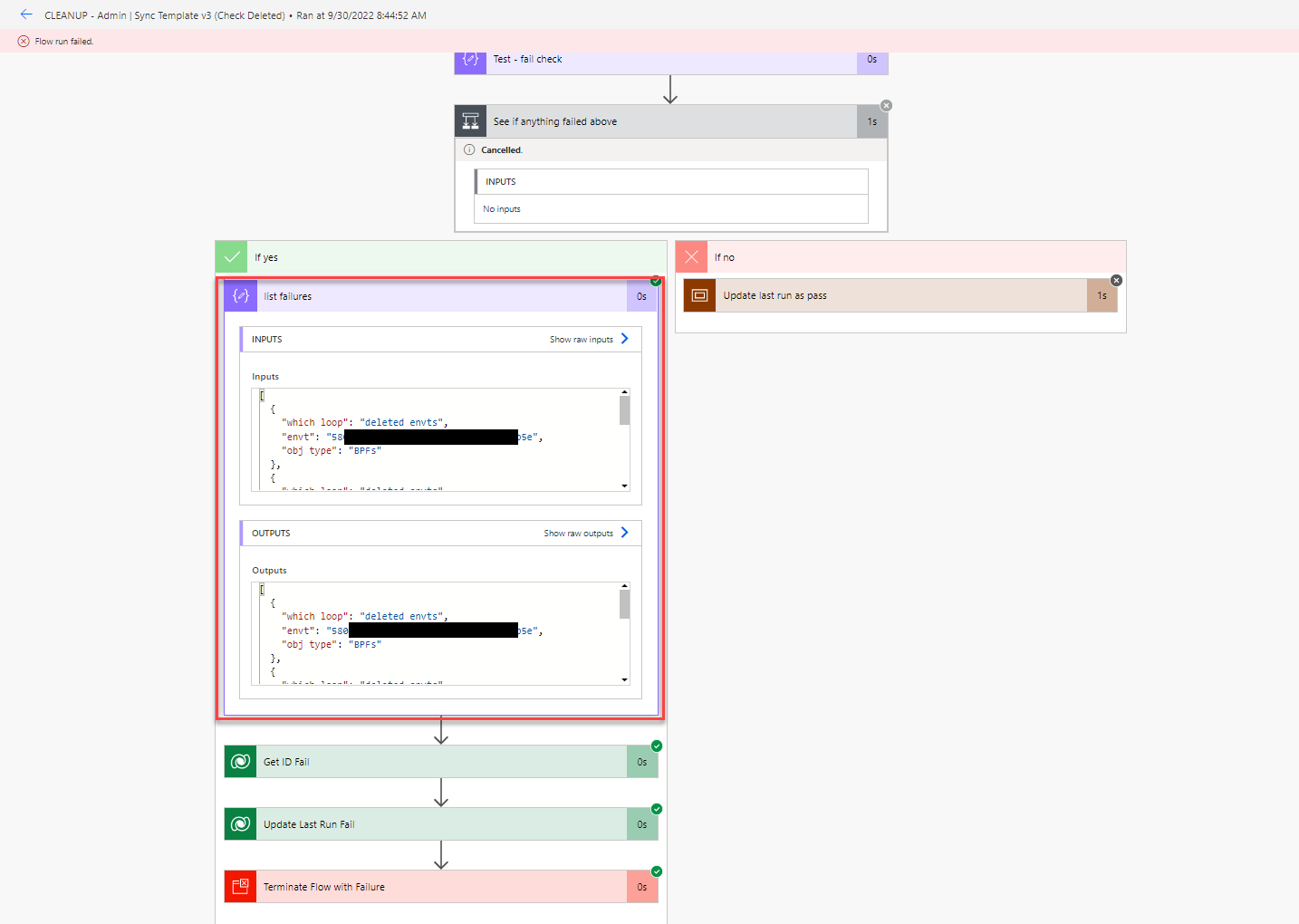Expand the Terminate Flow with Failure action

pos(441,887)
